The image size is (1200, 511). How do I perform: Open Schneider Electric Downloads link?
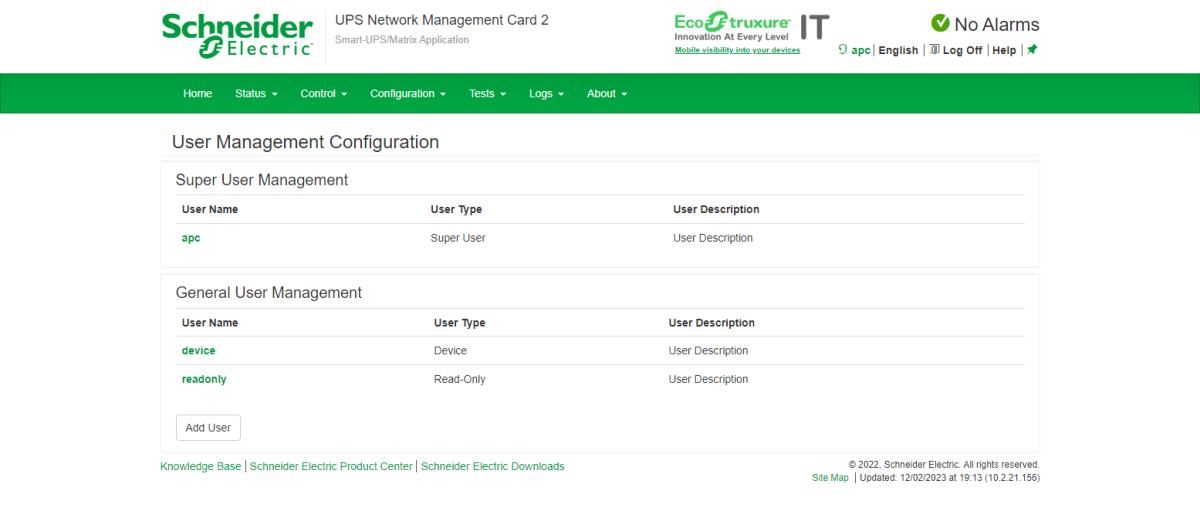click(492, 466)
